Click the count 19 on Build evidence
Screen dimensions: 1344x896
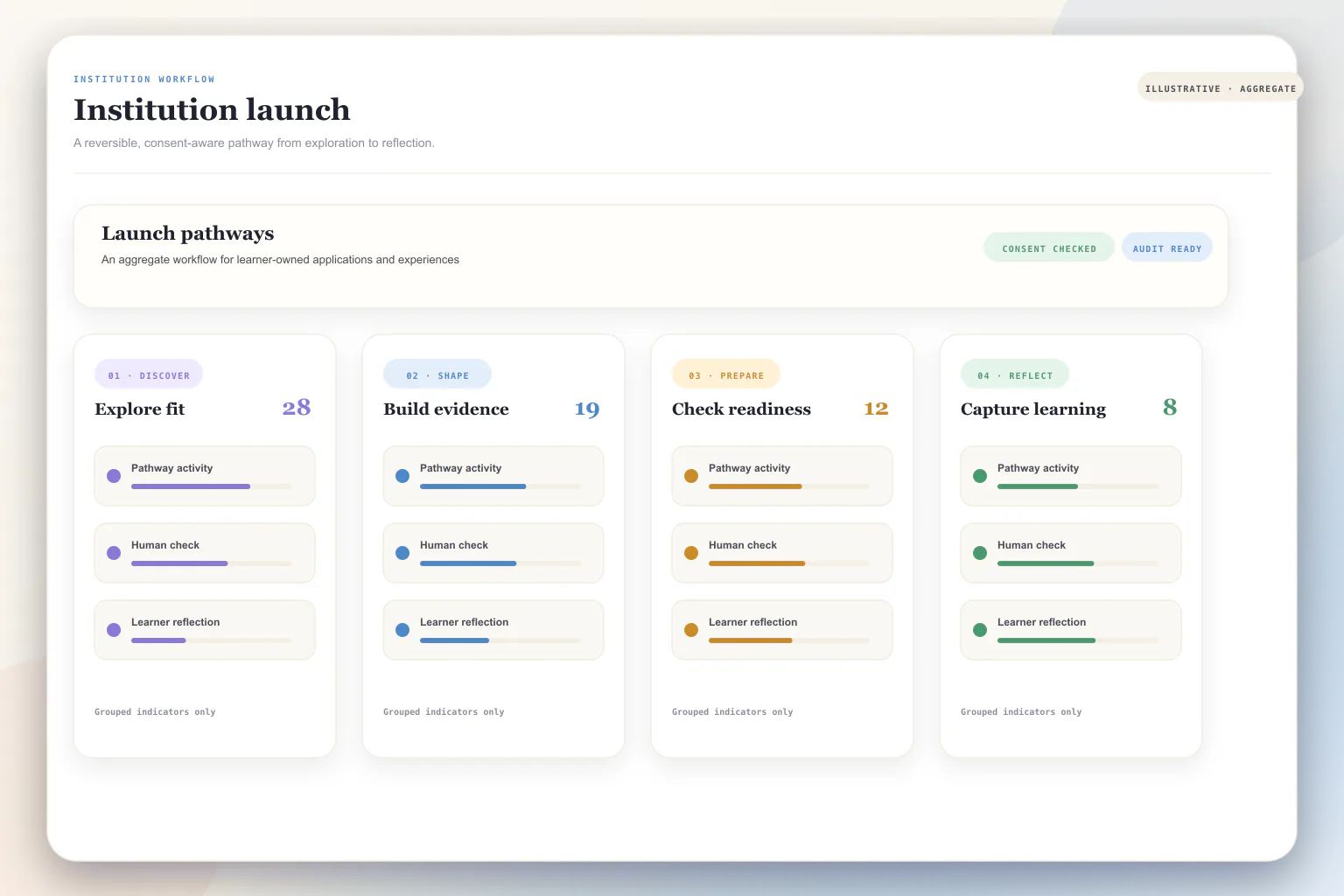[587, 409]
